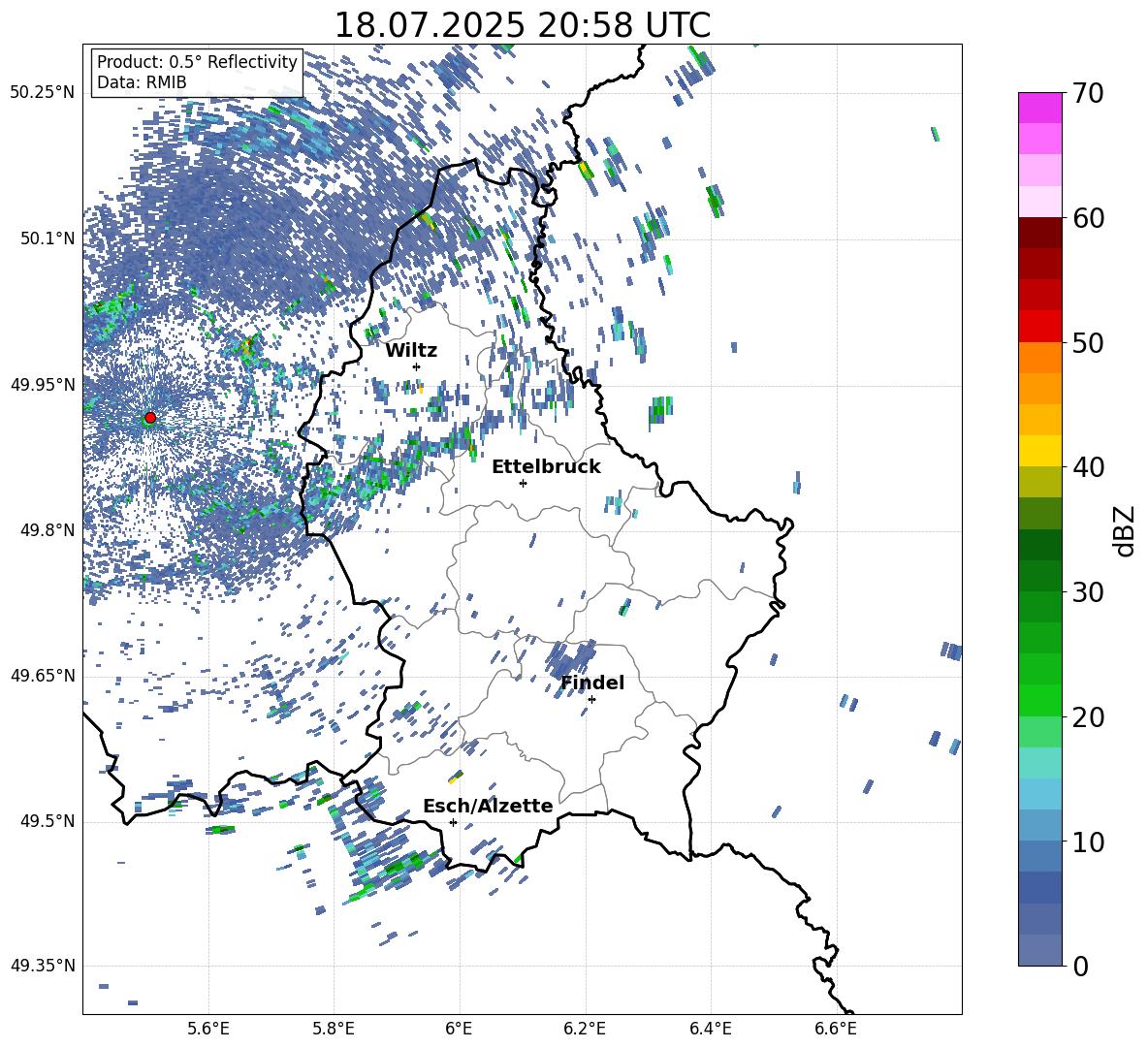
Task: Click the yellow colorbar segment just above 40
Action: (x=1039, y=451)
